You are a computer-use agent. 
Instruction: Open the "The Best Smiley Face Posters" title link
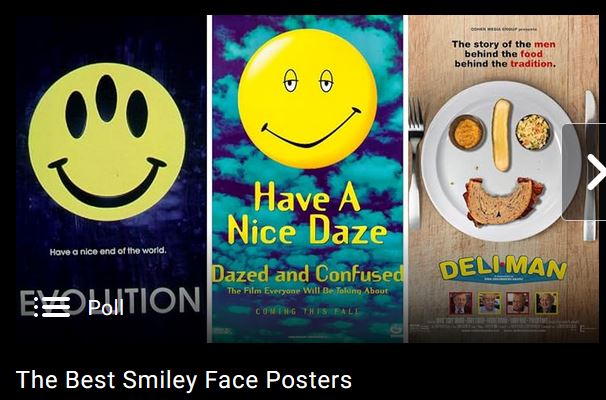click(x=184, y=380)
